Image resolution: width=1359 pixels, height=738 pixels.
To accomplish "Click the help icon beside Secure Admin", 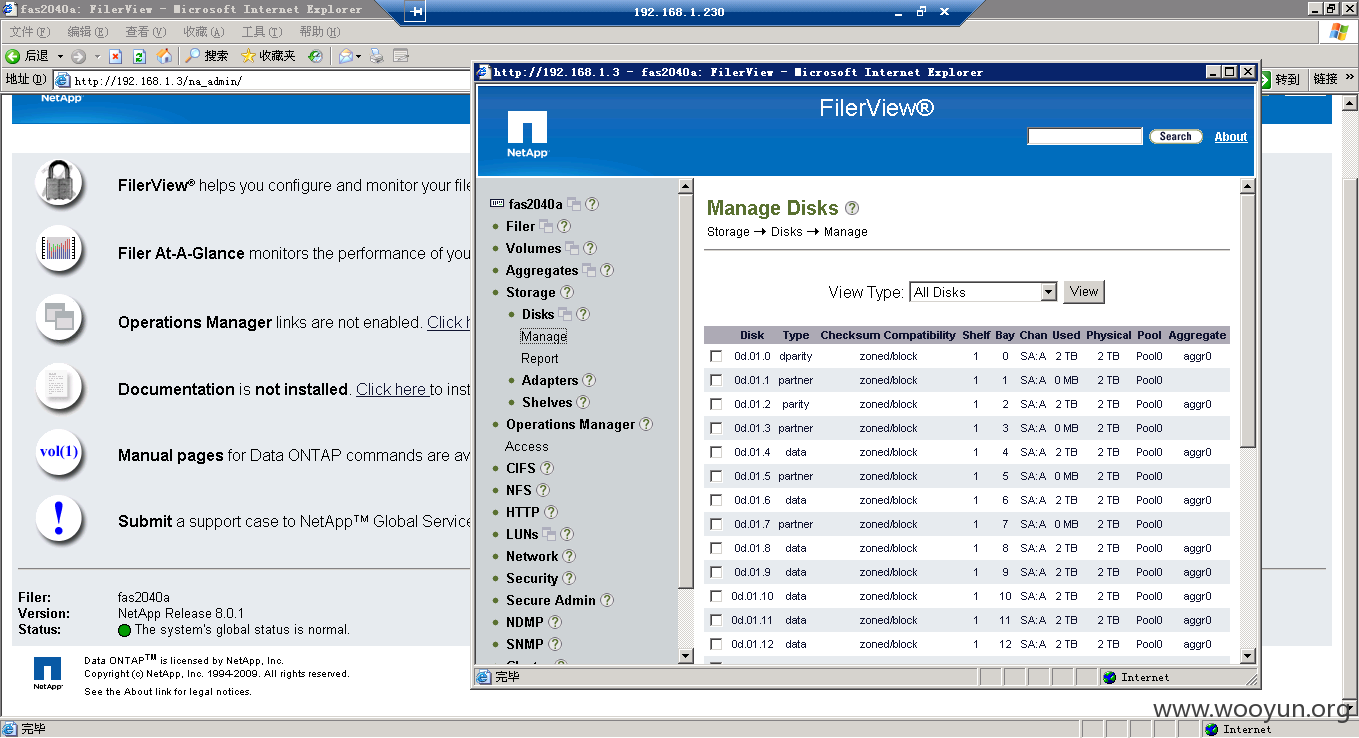I will coord(607,600).
